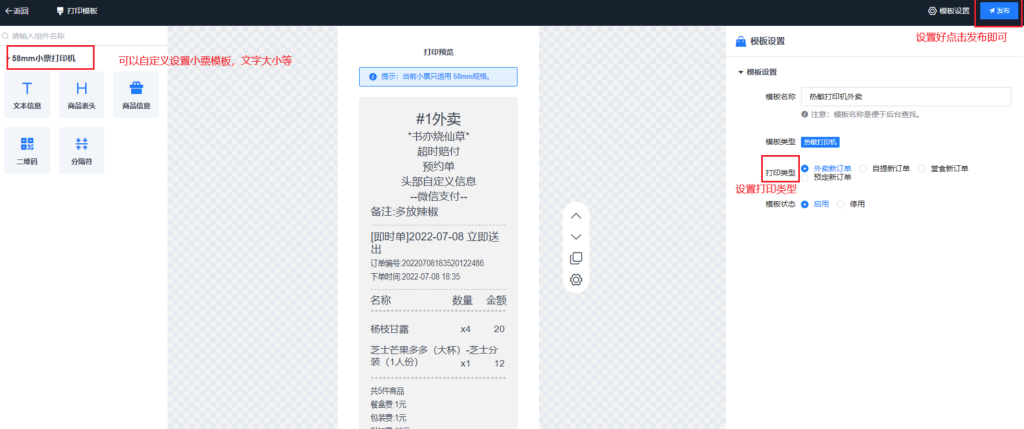The width and height of the screenshot is (1024, 429).
Task: Move component up with the up chevron
Action: click(576, 216)
